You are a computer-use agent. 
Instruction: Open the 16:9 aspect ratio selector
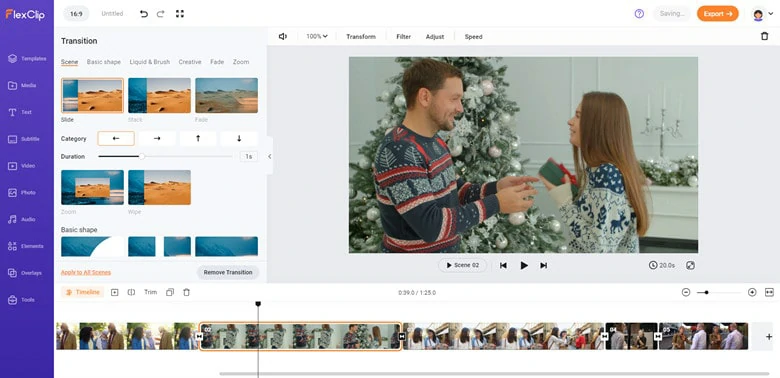[x=76, y=14]
